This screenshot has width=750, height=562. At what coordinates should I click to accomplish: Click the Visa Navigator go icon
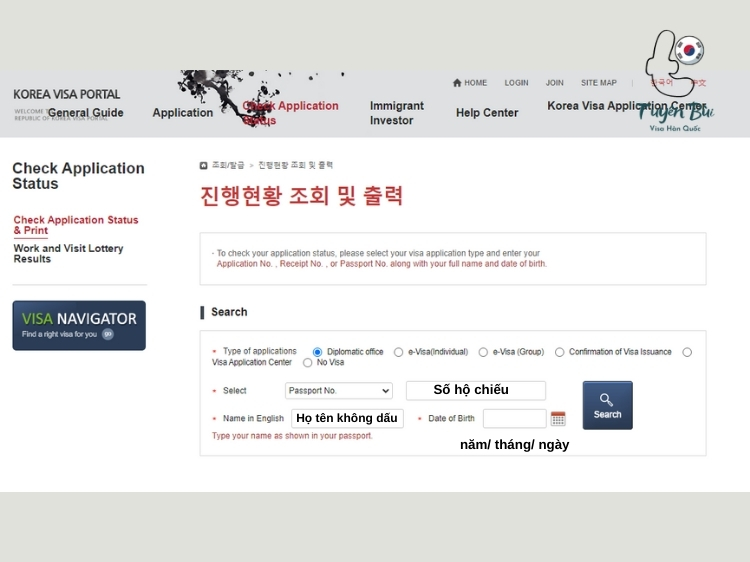(108, 334)
